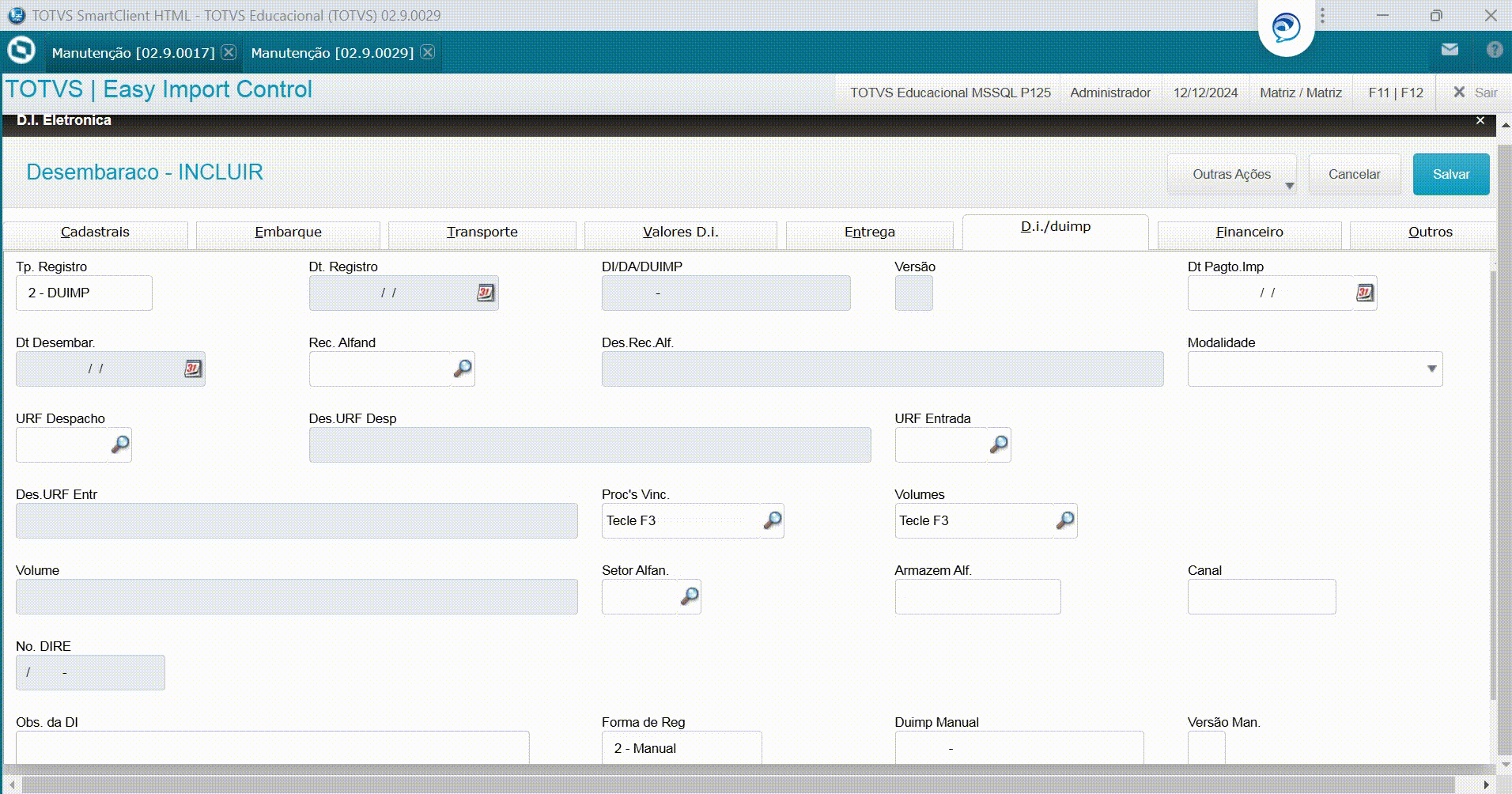This screenshot has height=794, width=1512.
Task: Open the help question mark icon
Action: point(1494,50)
